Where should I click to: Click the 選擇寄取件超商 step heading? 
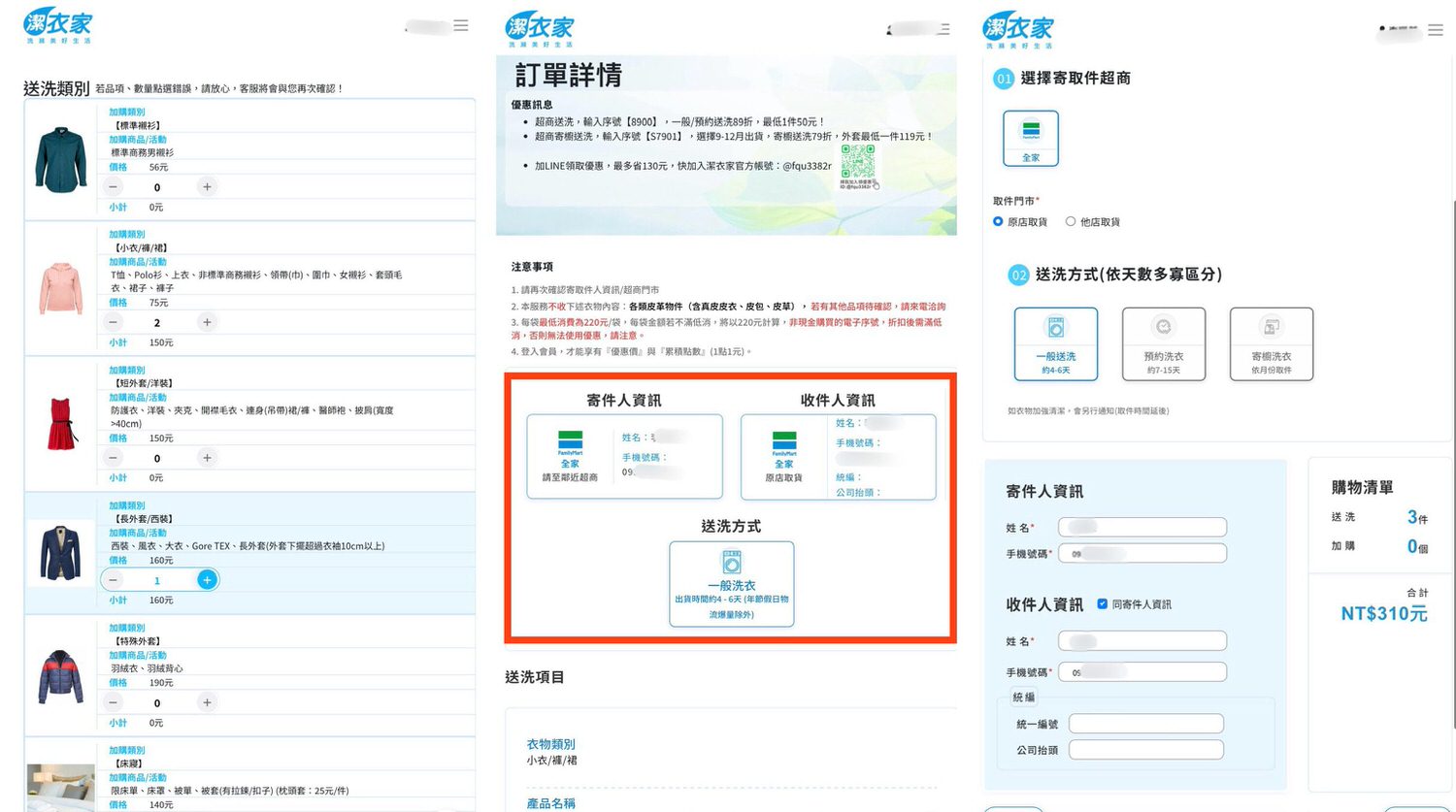point(1075,78)
